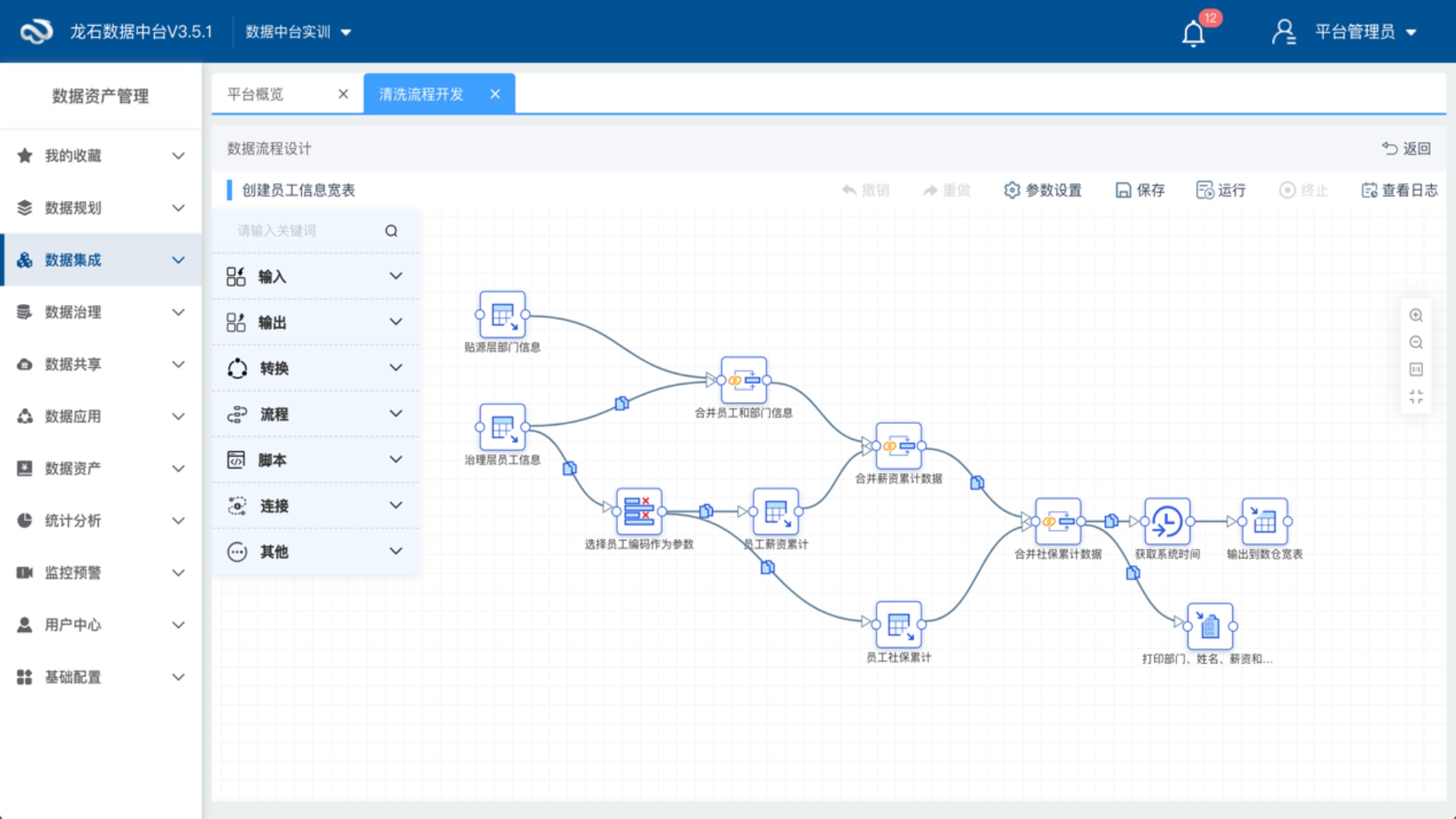Click the 终止 stop button
Image resolution: width=1456 pixels, height=819 pixels.
(x=1304, y=190)
